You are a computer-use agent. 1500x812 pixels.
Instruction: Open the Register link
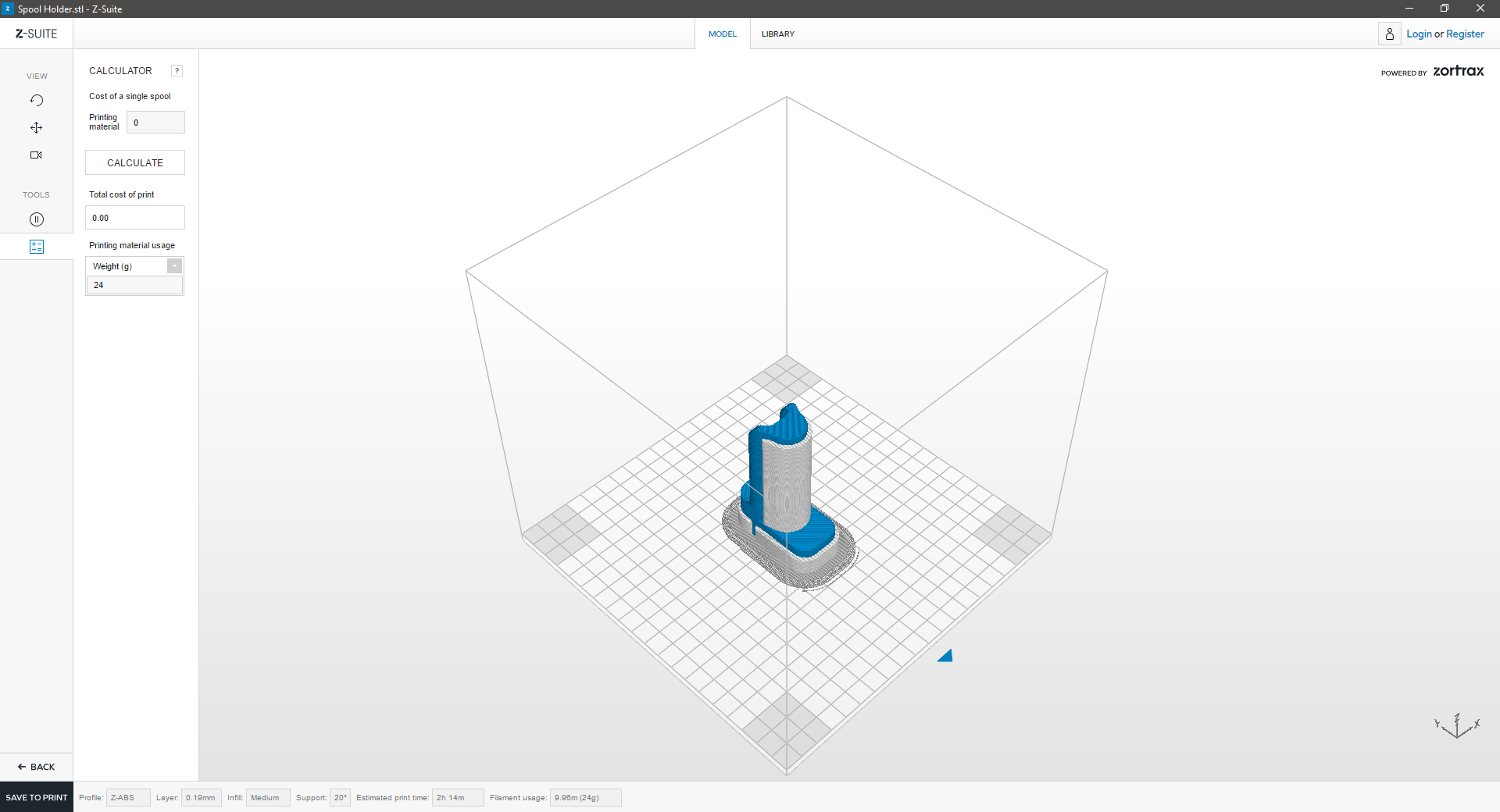1465,34
